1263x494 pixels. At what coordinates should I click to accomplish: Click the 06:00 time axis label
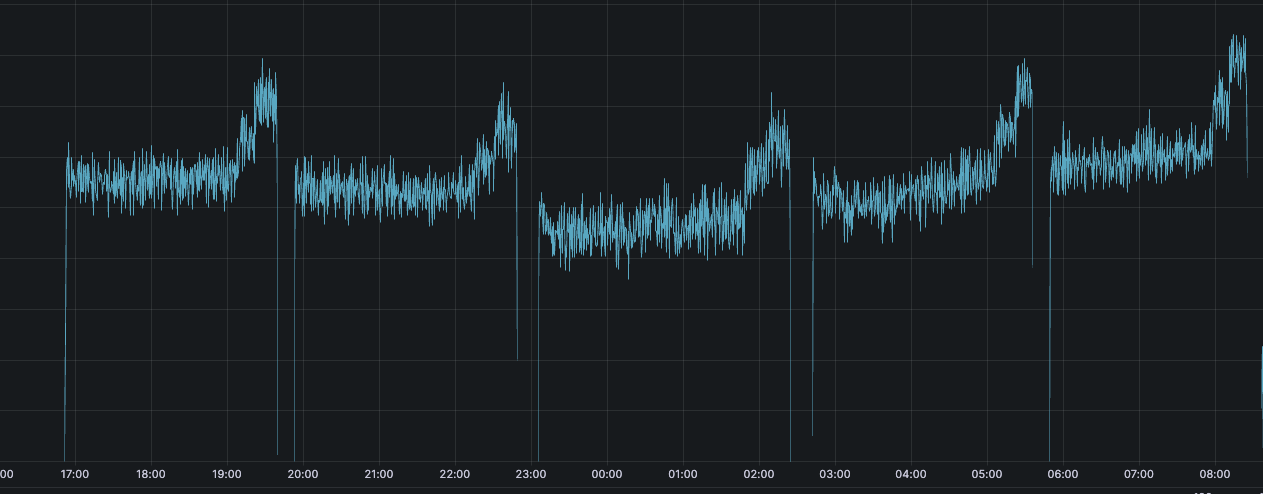(x=1063, y=474)
